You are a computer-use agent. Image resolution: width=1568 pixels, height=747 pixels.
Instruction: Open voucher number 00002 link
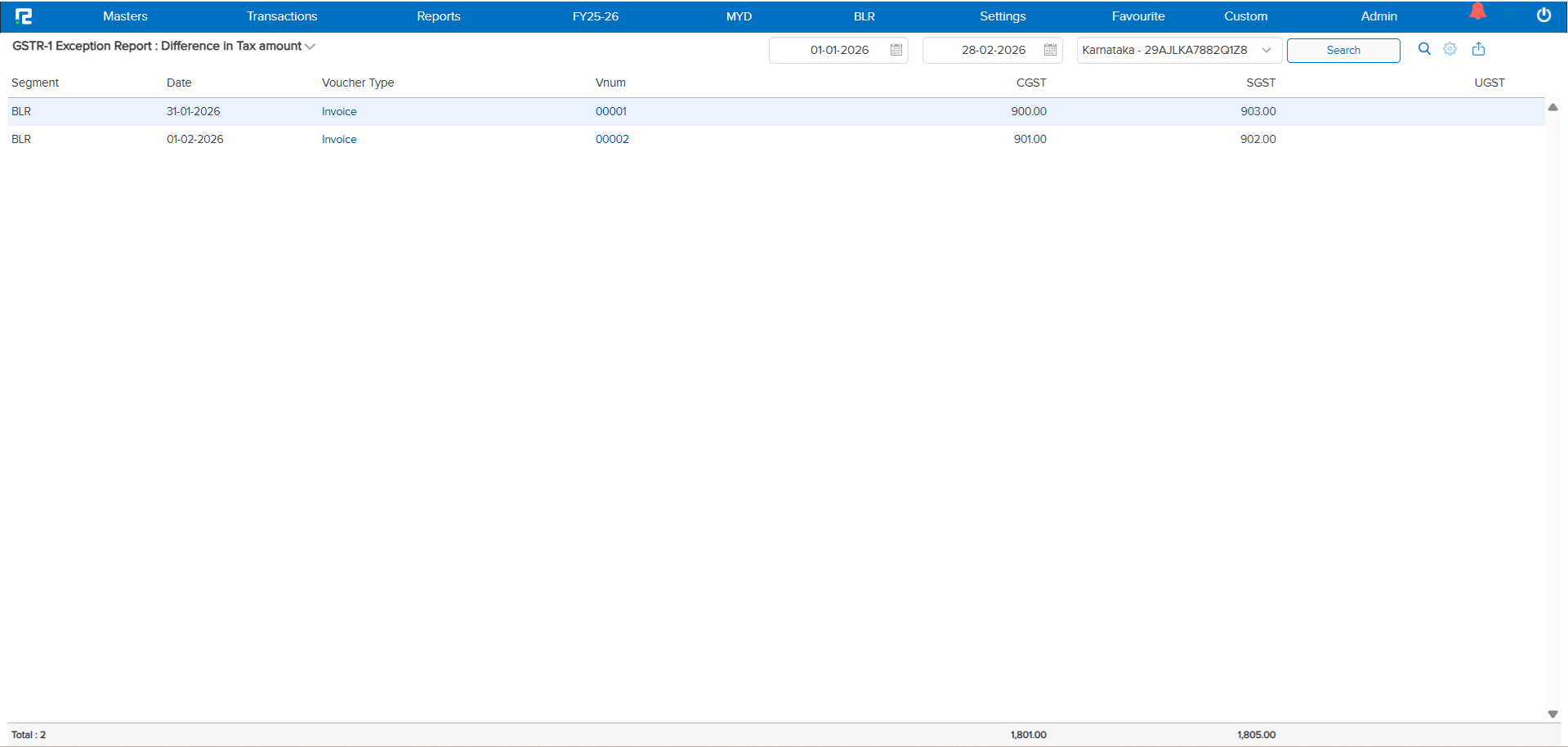(612, 139)
